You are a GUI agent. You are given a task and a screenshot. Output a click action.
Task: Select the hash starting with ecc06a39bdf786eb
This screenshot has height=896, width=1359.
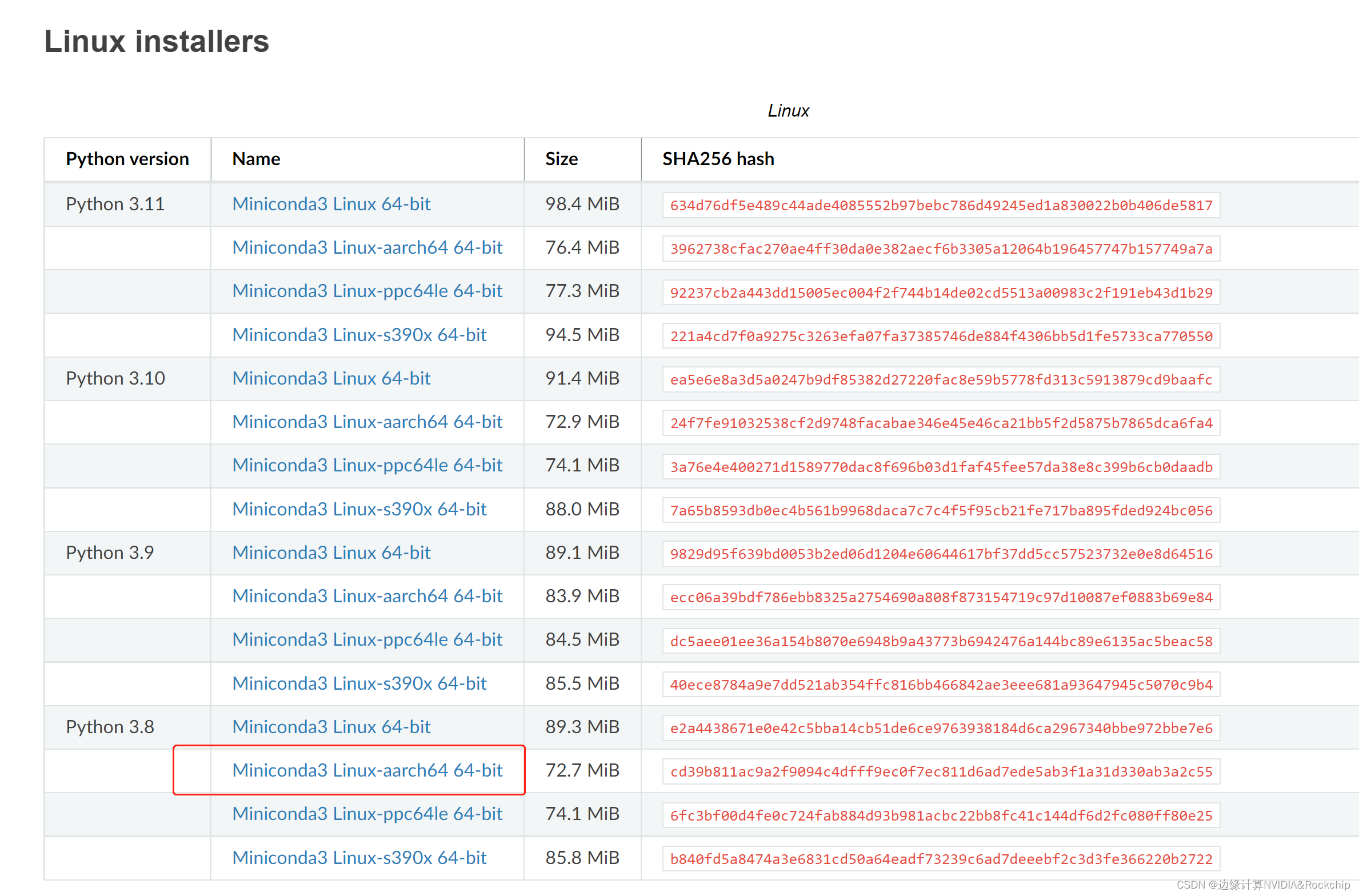tap(941, 597)
